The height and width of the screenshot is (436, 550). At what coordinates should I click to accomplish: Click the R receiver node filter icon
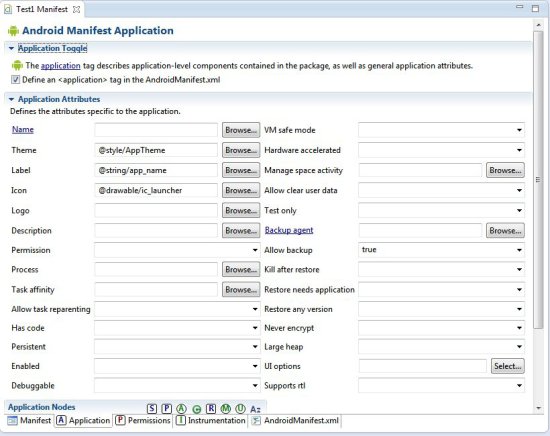click(x=211, y=408)
